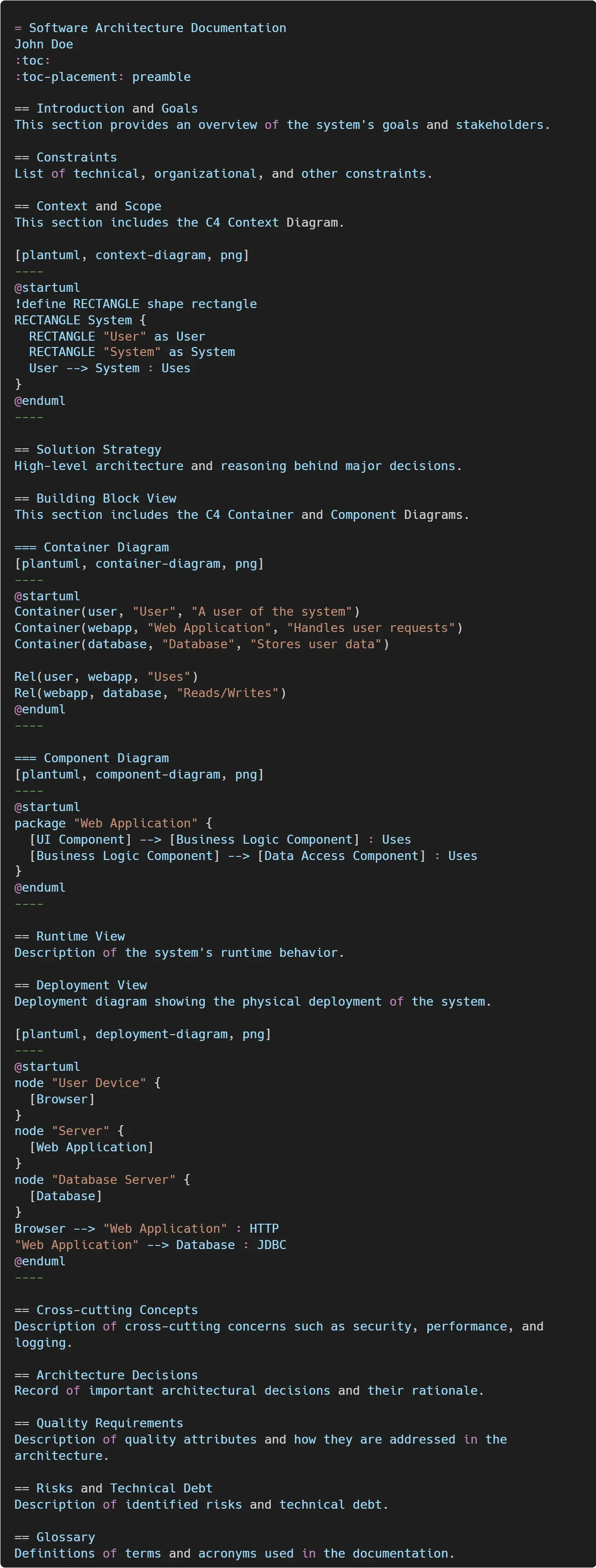Click the 'Solution Strategy' heading
This screenshot has width=596, height=1568.
pos(99,450)
